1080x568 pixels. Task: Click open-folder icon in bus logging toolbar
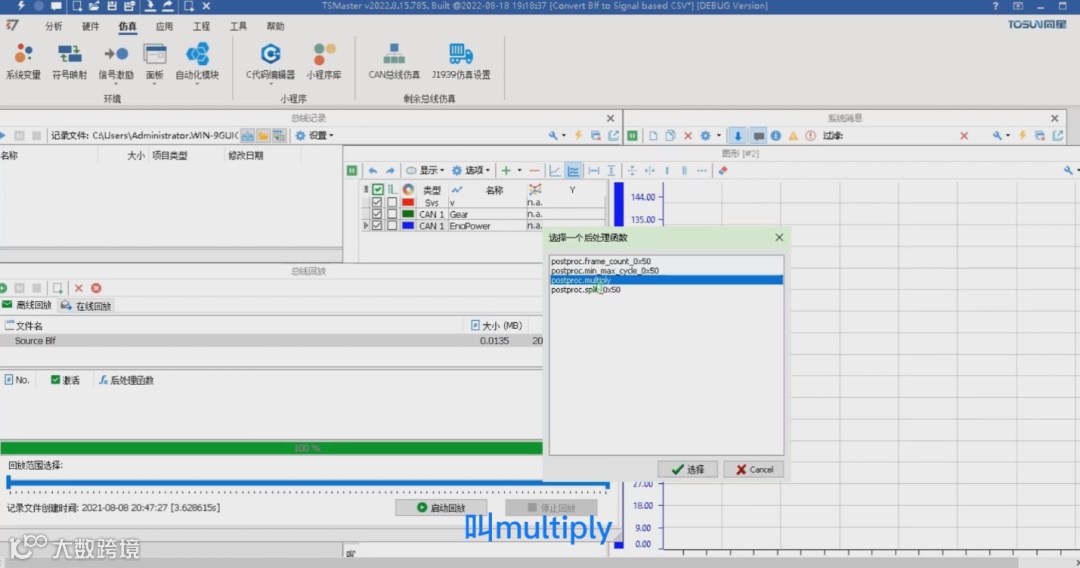click(x=263, y=136)
